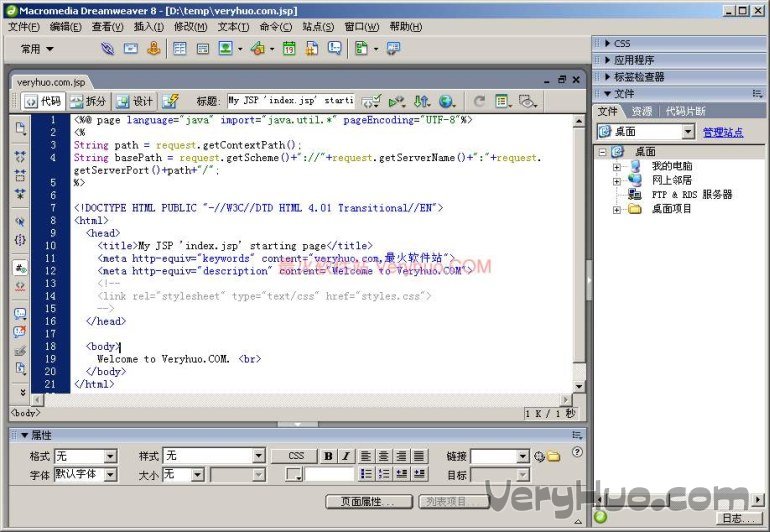Image resolution: width=770 pixels, height=532 pixels.
Task: Toggle Highlight Invalid Code icon
Action: click(20, 286)
